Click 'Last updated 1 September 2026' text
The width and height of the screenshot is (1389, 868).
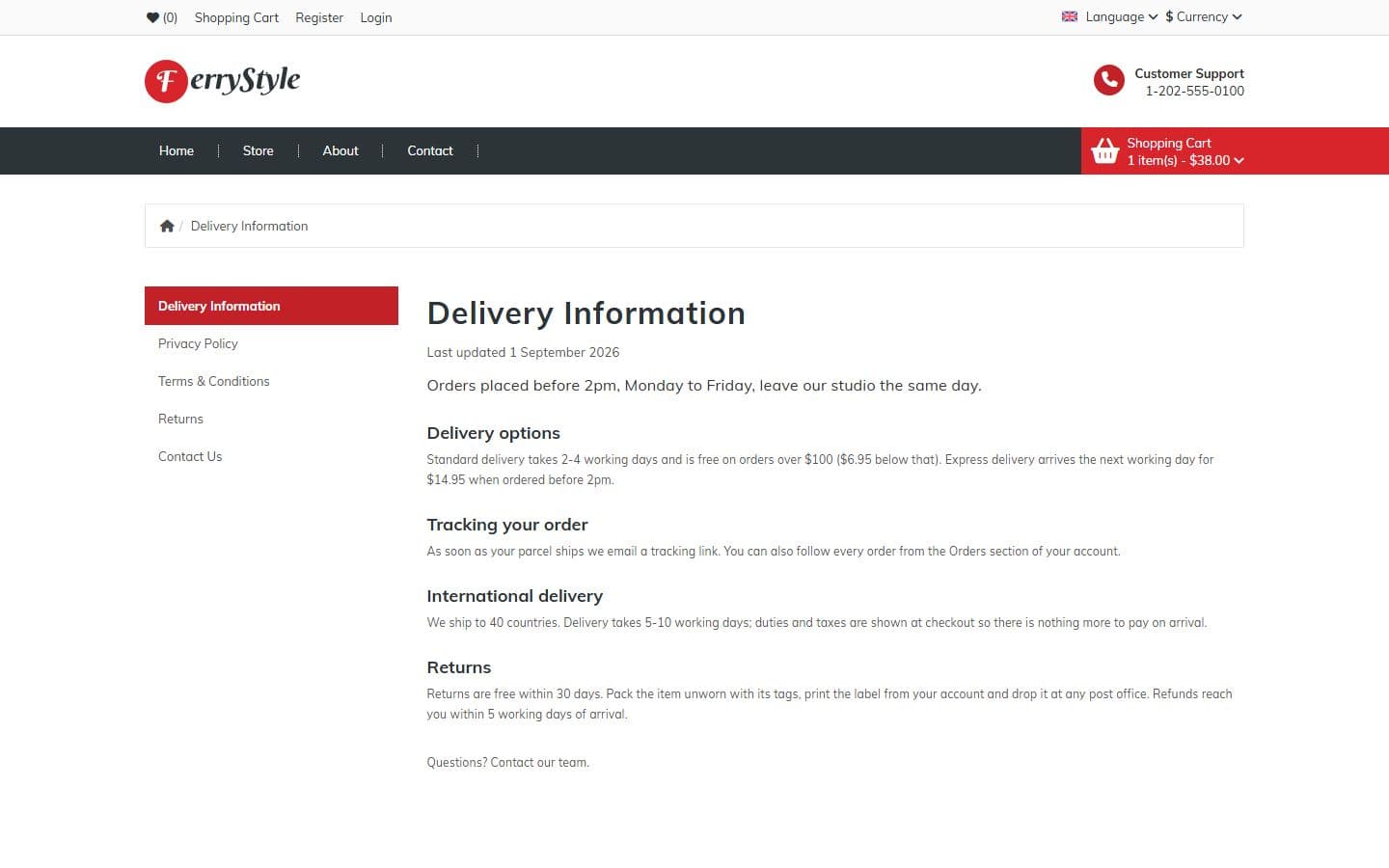tap(523, 352)
